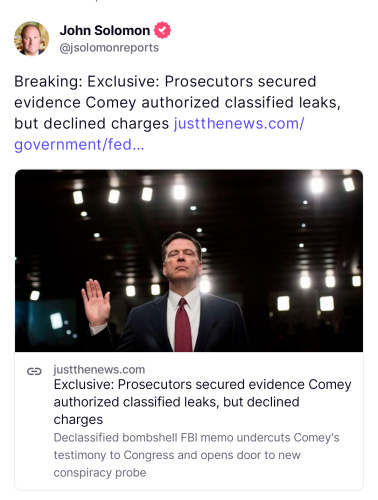Click the chain link icon in card

(34, 371)
